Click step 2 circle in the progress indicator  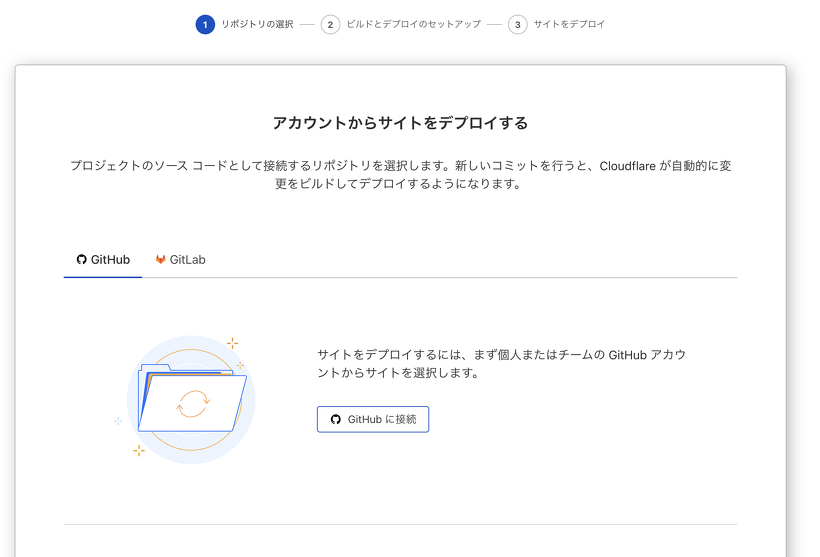pos(330,25)
